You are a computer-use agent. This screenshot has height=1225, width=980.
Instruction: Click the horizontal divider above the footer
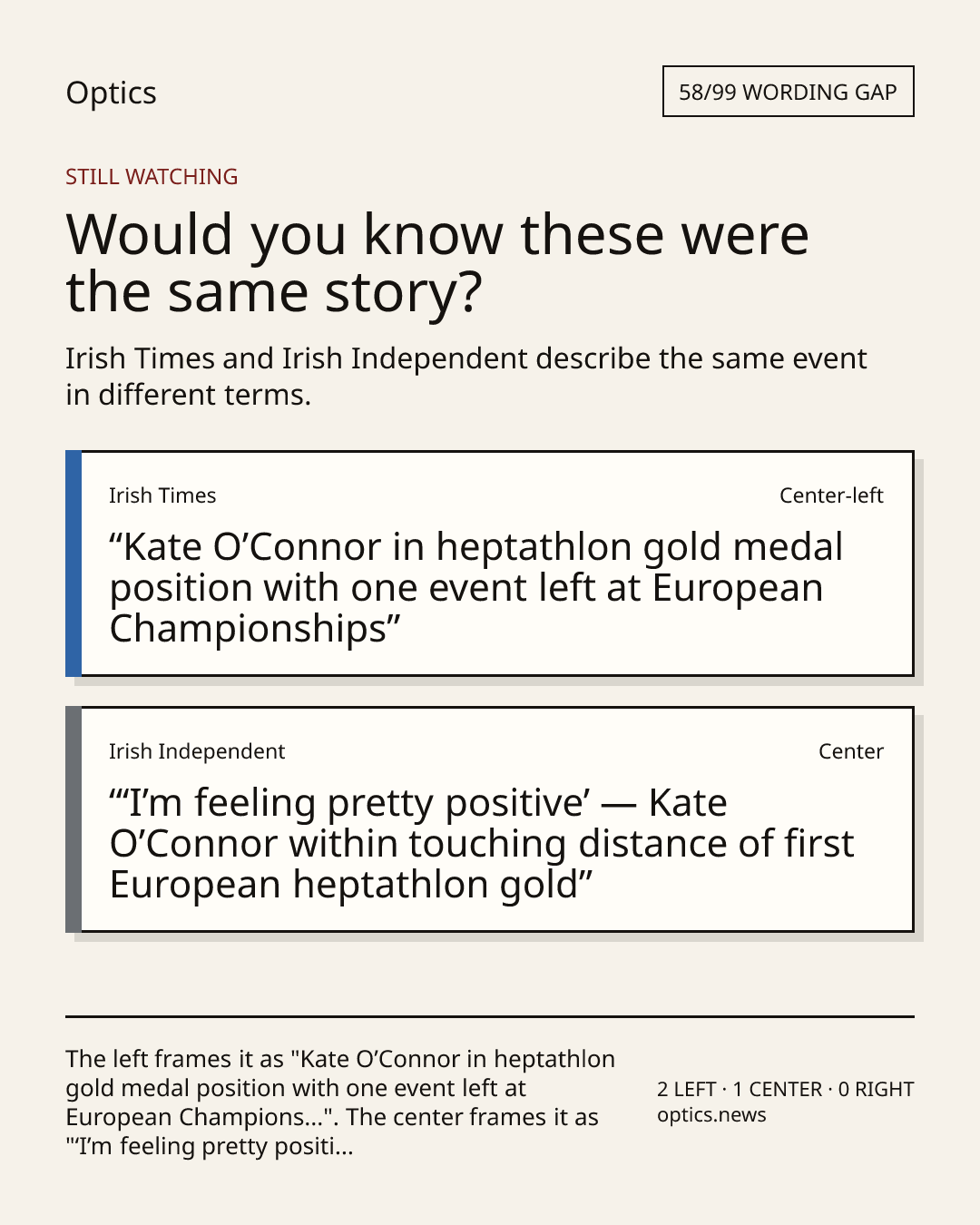490,1016
